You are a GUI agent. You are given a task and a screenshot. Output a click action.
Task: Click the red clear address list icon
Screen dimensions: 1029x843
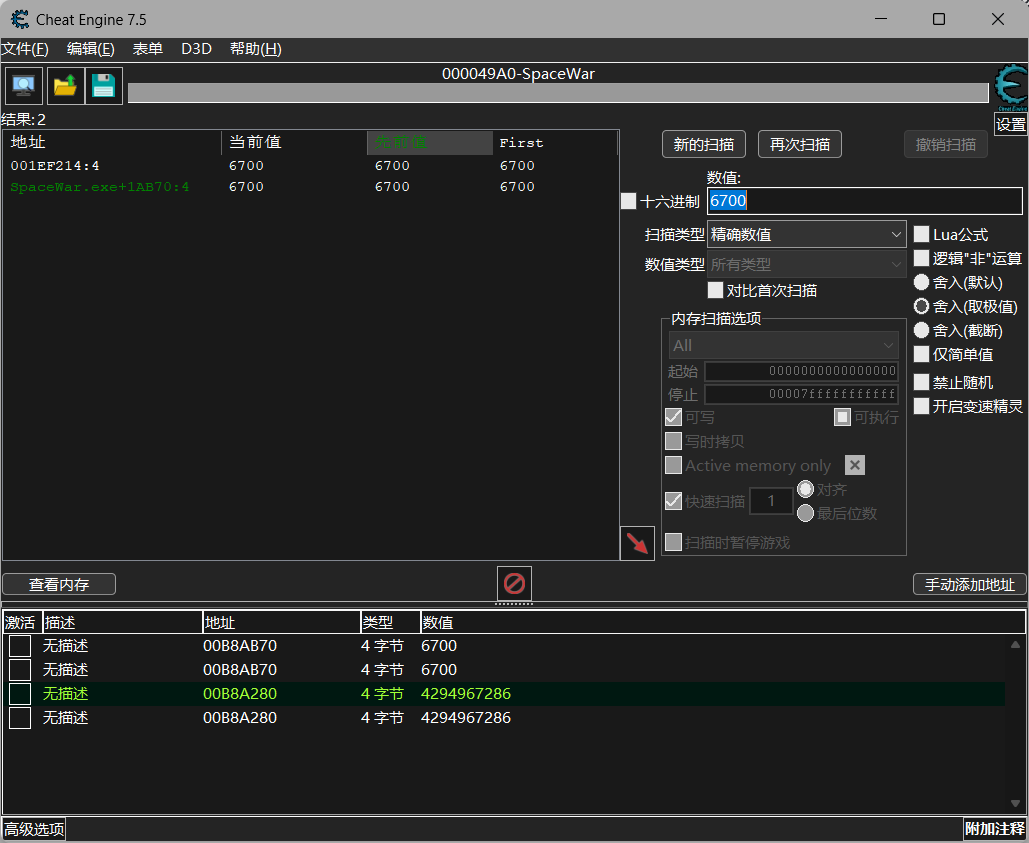pos(514,583)
